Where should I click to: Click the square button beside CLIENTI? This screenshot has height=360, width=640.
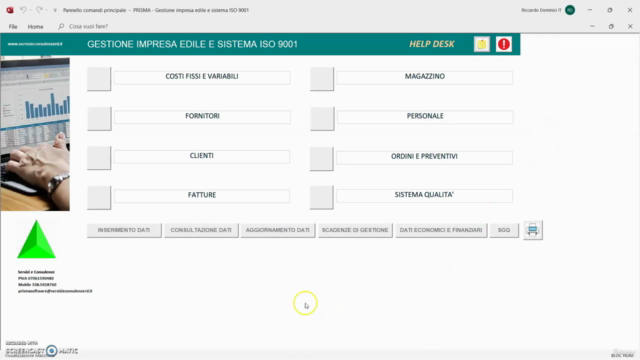99,158
